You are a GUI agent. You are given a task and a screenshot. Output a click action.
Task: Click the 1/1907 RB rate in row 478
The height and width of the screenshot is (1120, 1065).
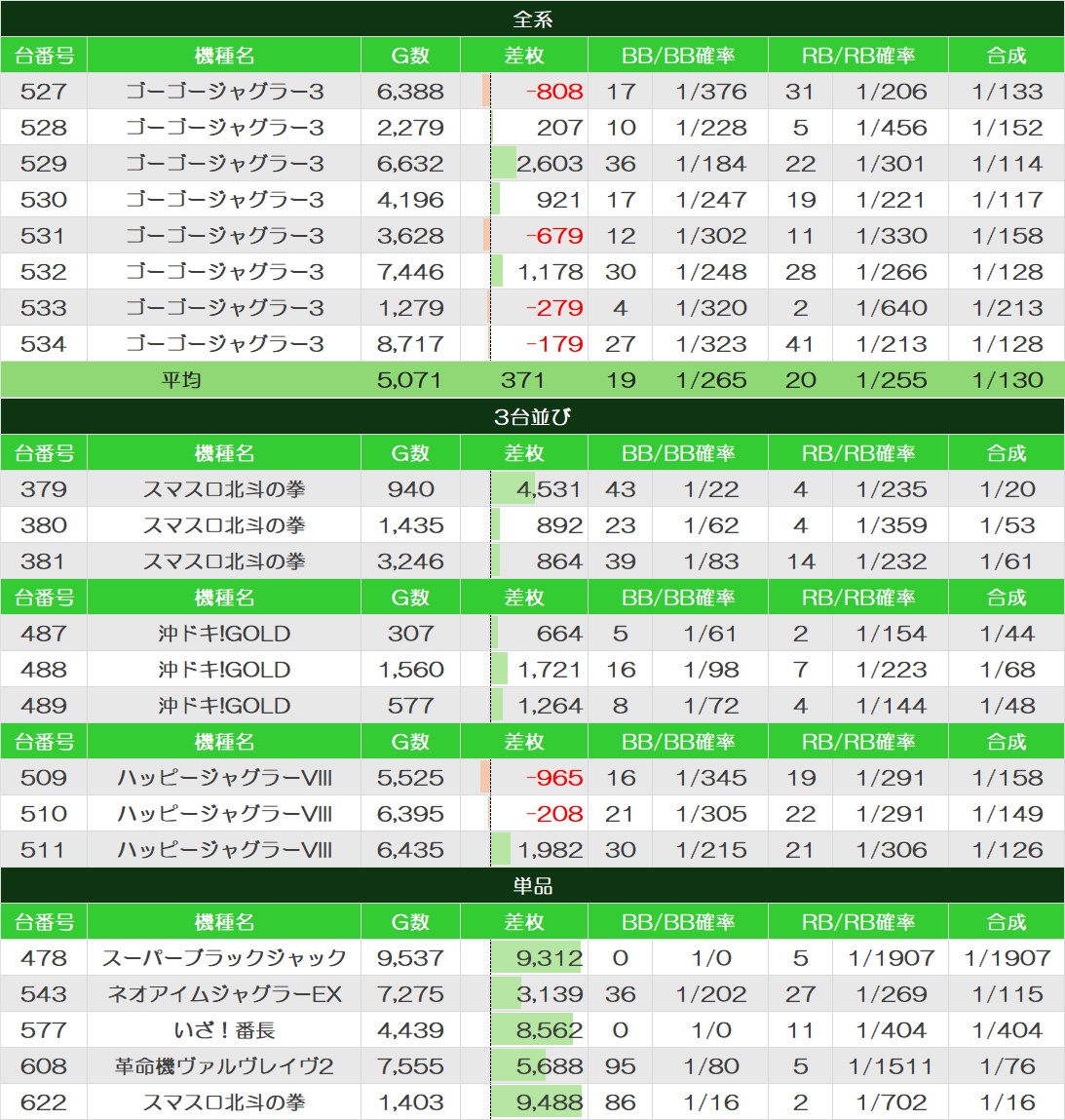click(891, 958)
